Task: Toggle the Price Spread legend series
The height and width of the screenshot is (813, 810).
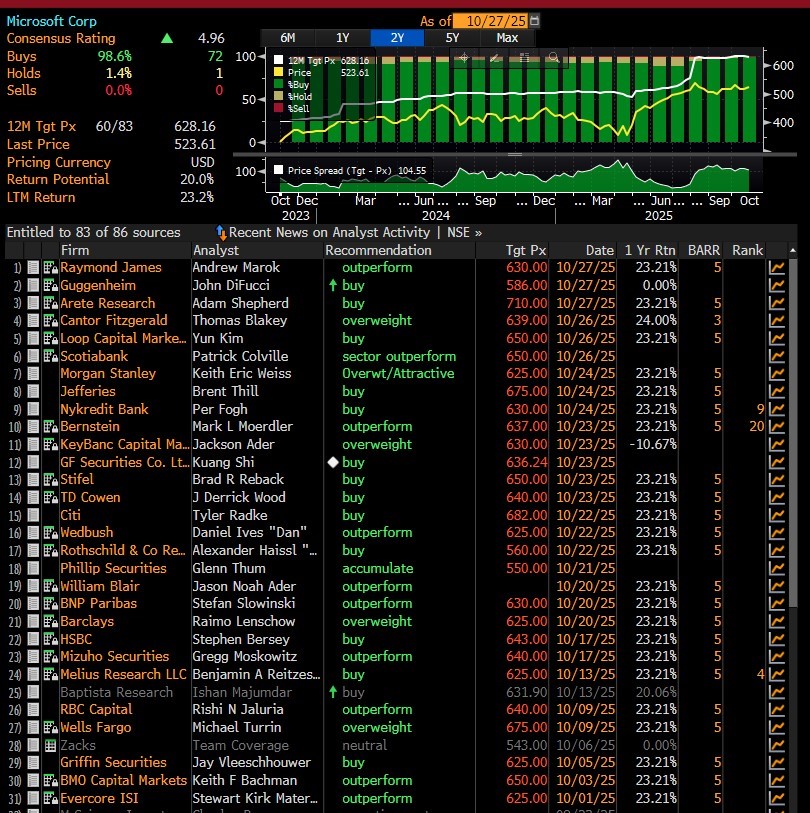Action: (x=279, y=170)
